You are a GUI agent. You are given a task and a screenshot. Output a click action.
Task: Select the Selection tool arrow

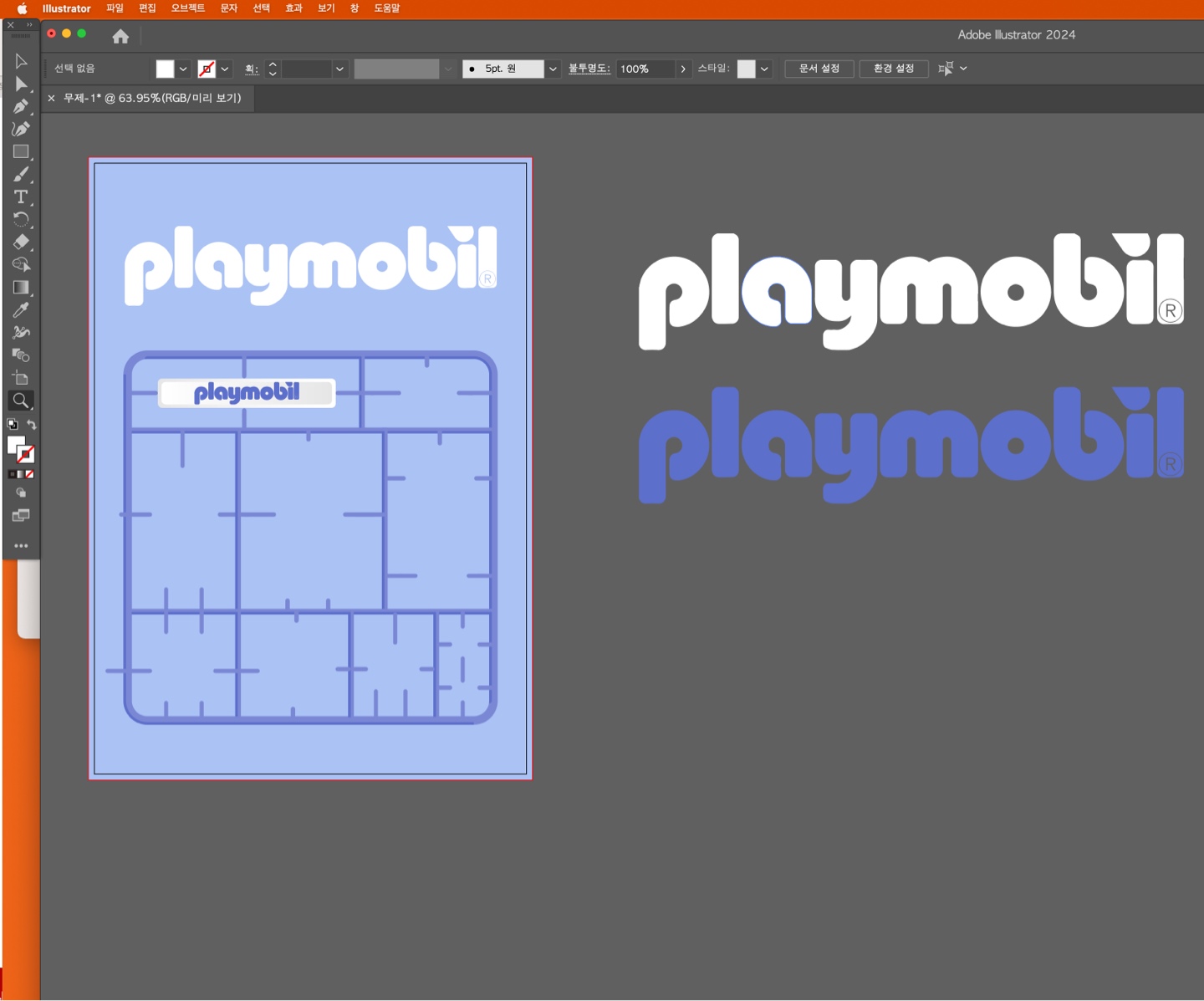pyautogui.click(x=21, y=61)
